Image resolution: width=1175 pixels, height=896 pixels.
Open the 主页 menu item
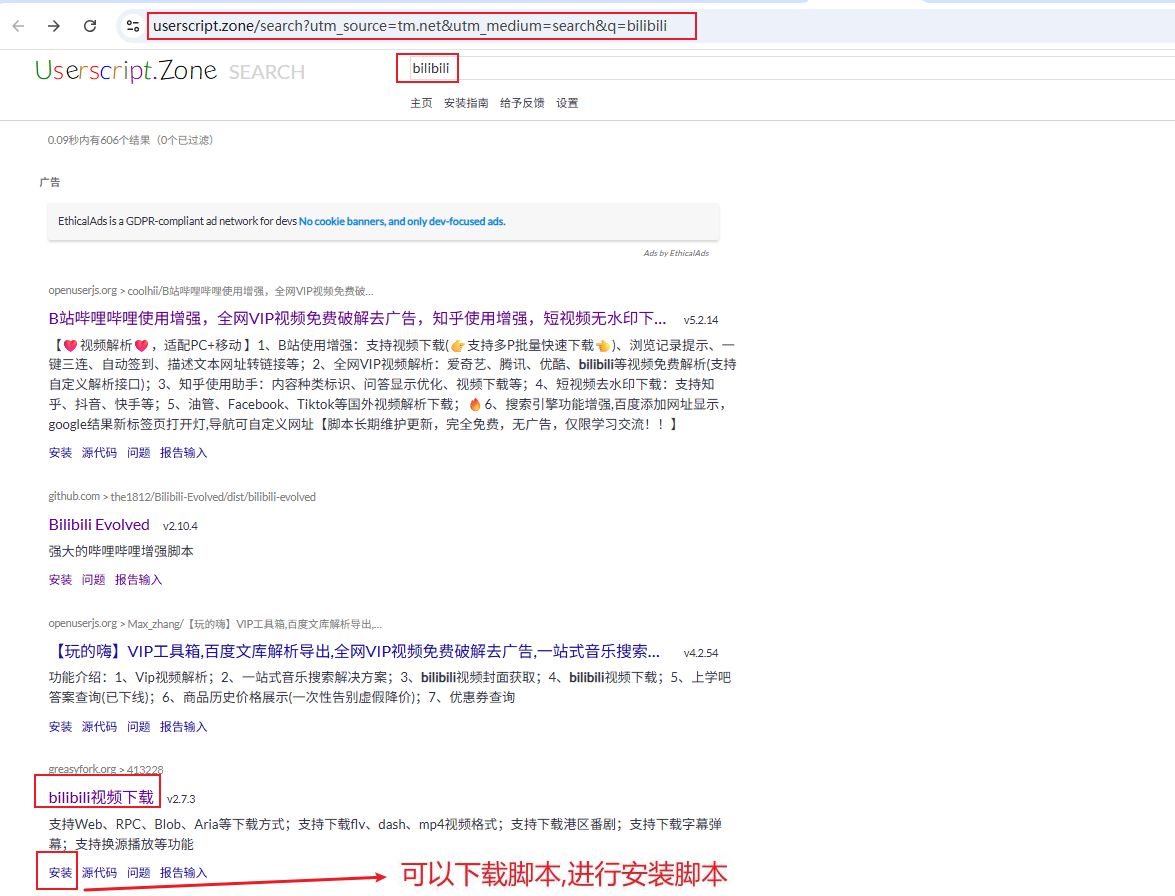[x=421, y=103]
